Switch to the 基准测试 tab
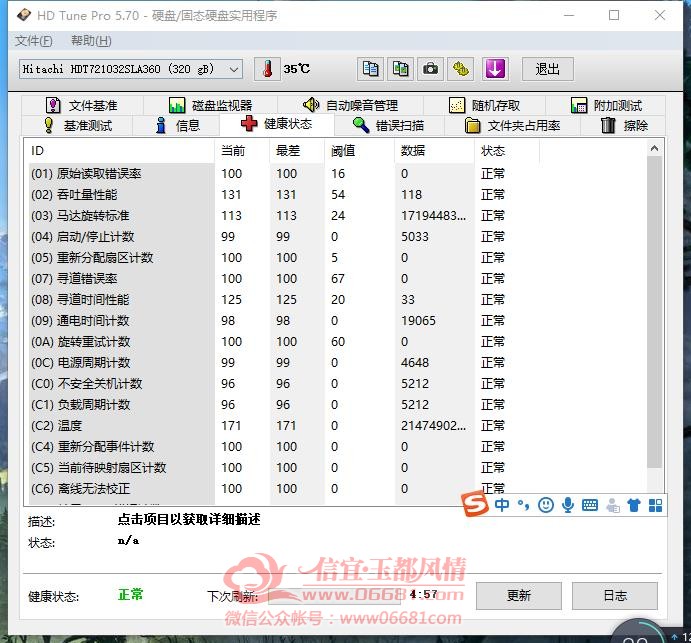The image size is (691, 643). click(x=78, y=126)
